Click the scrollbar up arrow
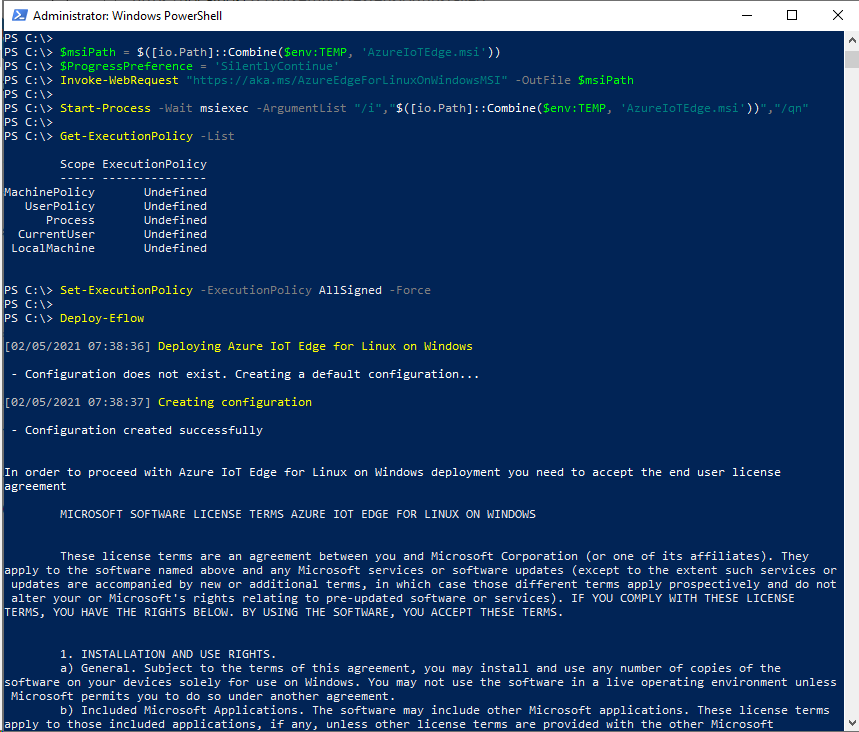Viewport: 859px width, 732px height. pyautogui.click(x=851, y=40)
